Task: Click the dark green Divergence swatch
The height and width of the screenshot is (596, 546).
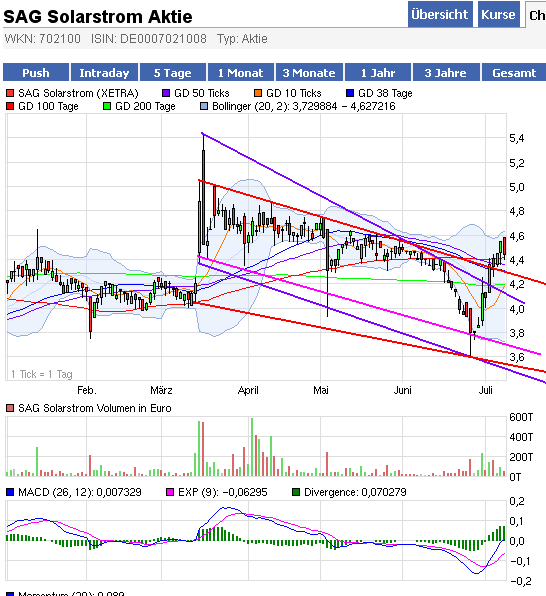Action: [x=296, y=492]
